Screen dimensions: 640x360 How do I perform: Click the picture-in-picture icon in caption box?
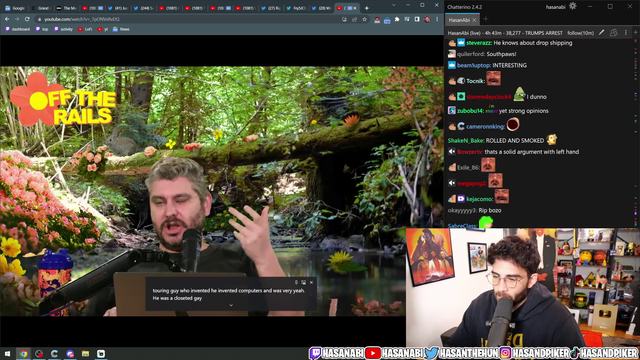304,282
